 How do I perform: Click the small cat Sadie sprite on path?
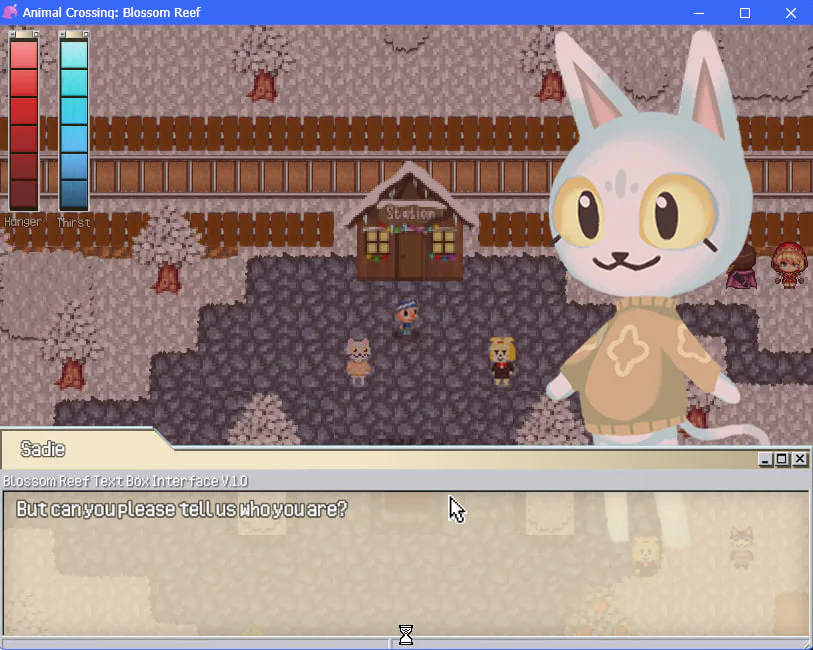pos(358,361)
